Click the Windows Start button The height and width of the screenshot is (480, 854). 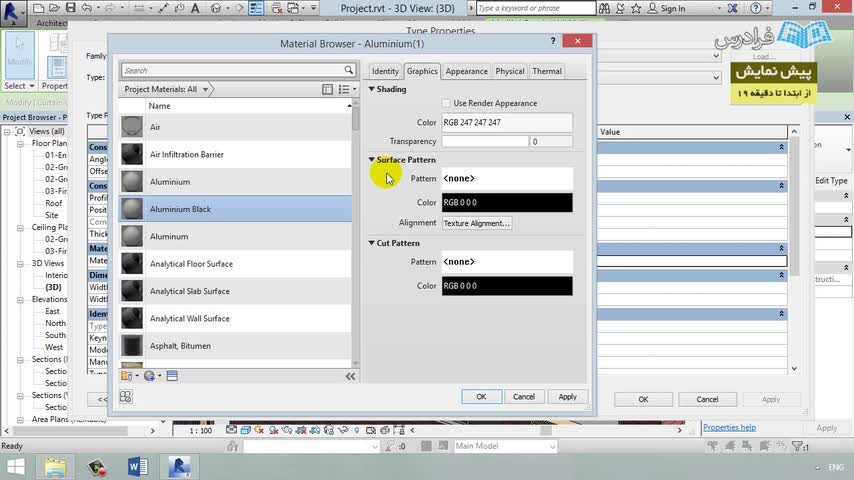coord(15,467)
